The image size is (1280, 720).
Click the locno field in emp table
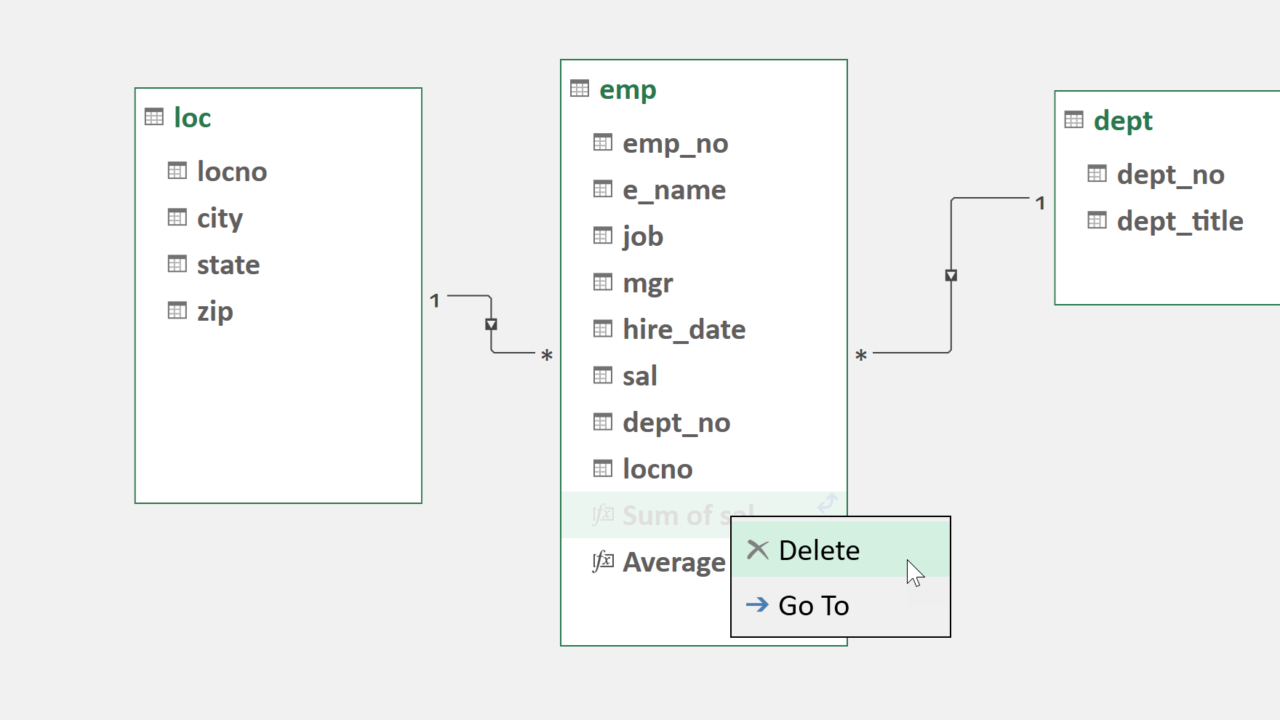coord(657,469)
